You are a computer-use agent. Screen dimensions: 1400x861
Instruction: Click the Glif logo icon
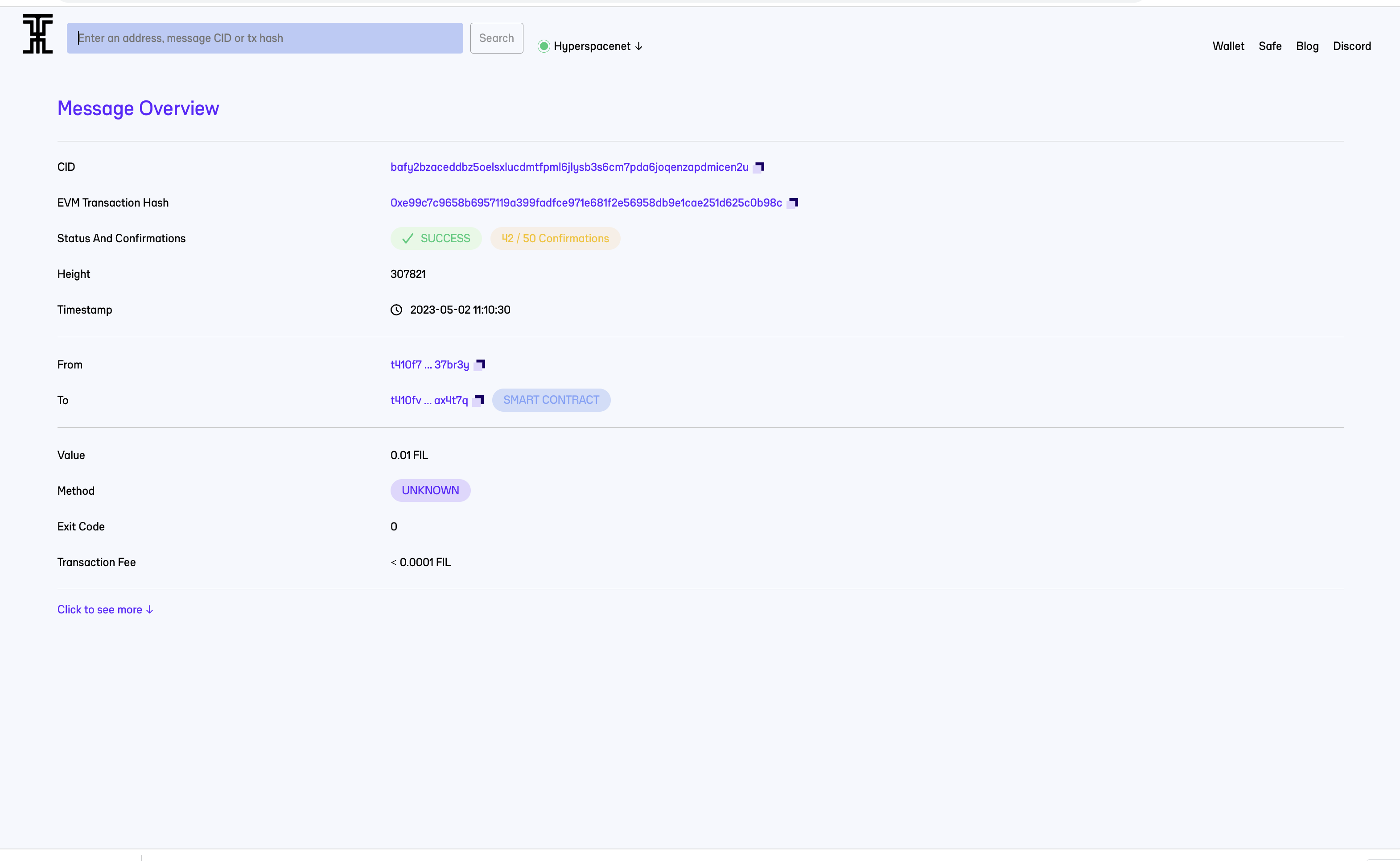coord(37,34)
